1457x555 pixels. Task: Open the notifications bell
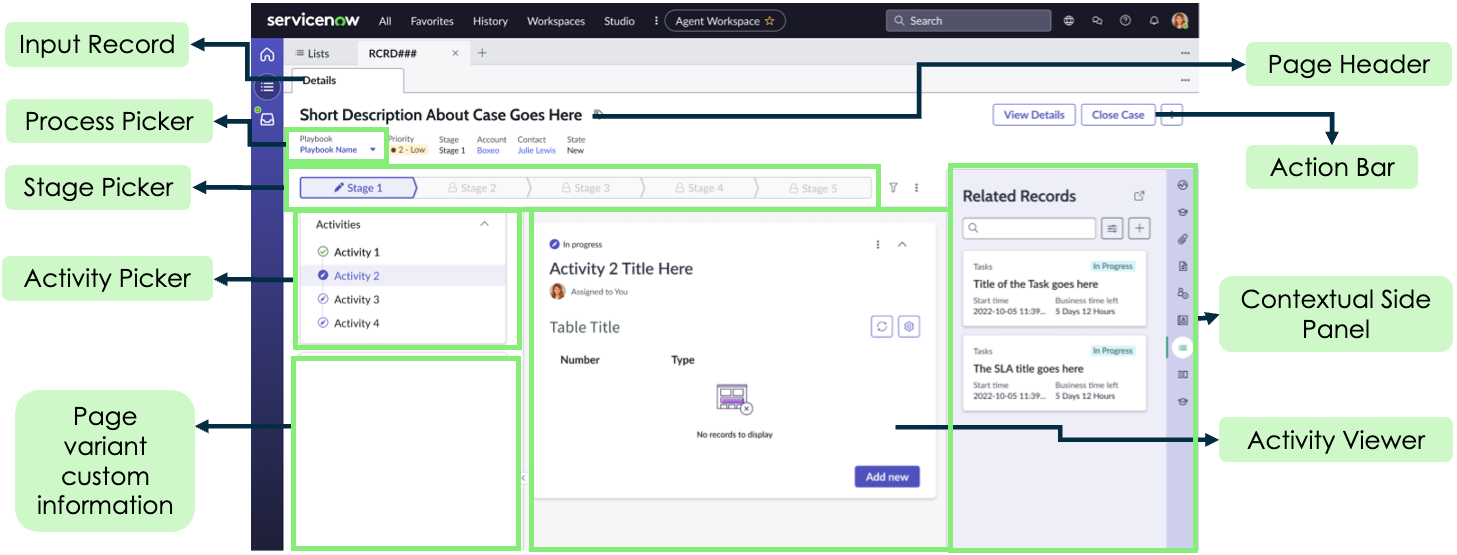coord(1153,21)
